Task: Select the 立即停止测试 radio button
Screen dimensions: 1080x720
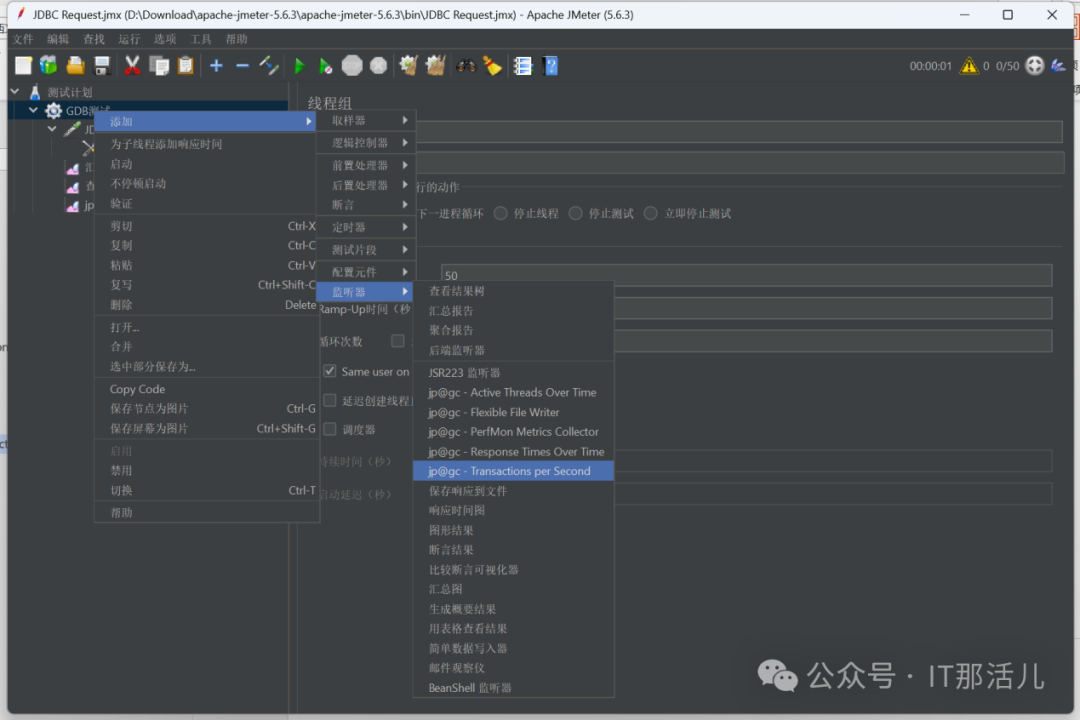Action: 650,214
